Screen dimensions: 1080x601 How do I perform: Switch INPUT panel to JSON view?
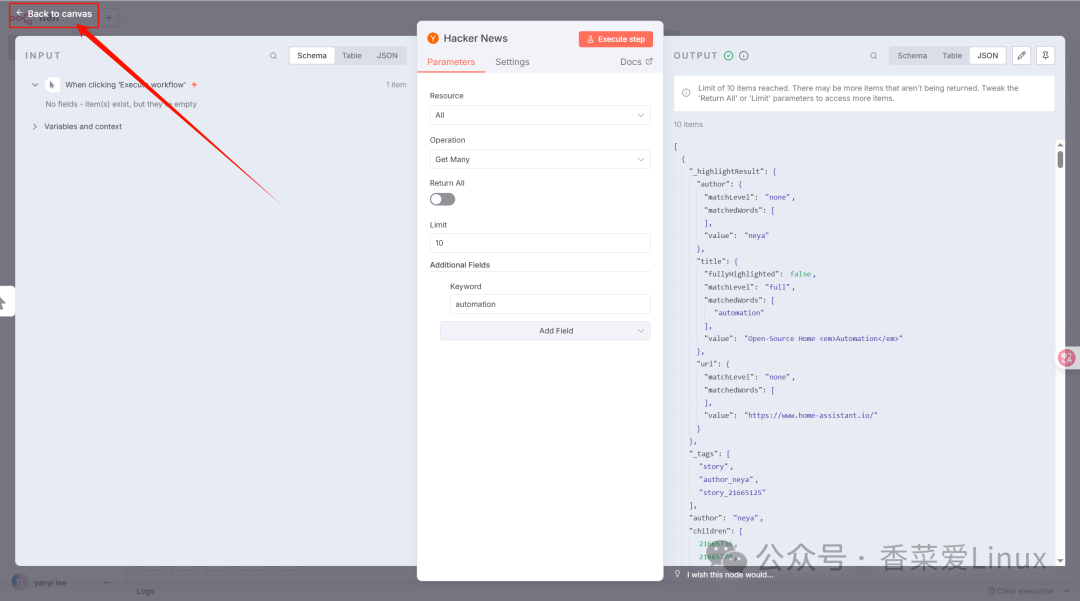point(387,56)
